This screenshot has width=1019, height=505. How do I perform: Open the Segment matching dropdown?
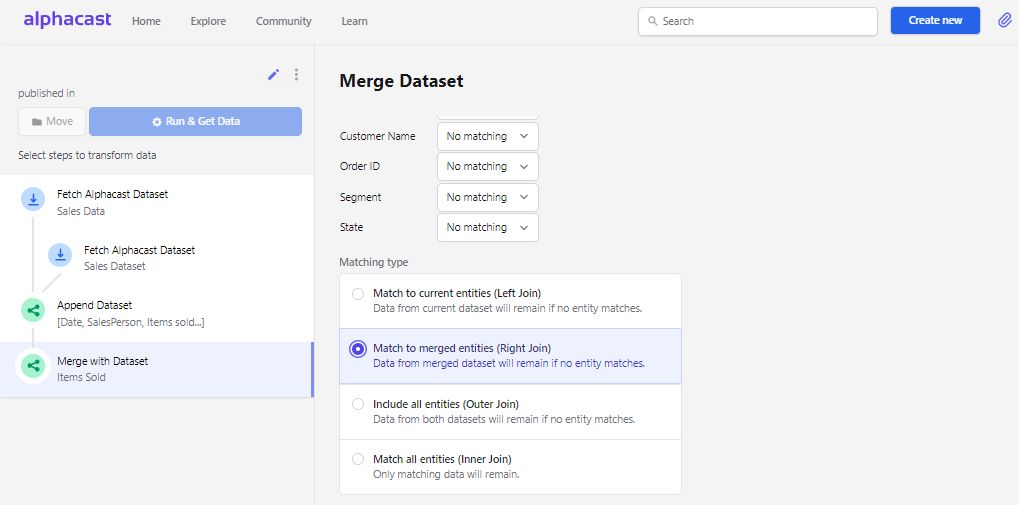[487, 197]
